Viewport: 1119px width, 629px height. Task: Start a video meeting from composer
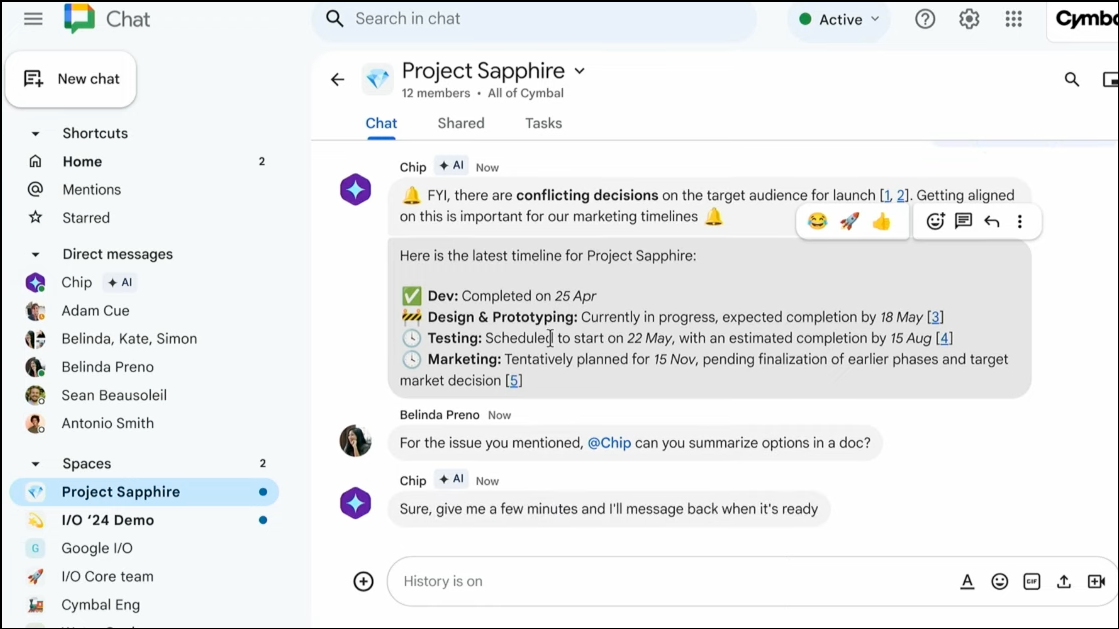point(1096,582)
